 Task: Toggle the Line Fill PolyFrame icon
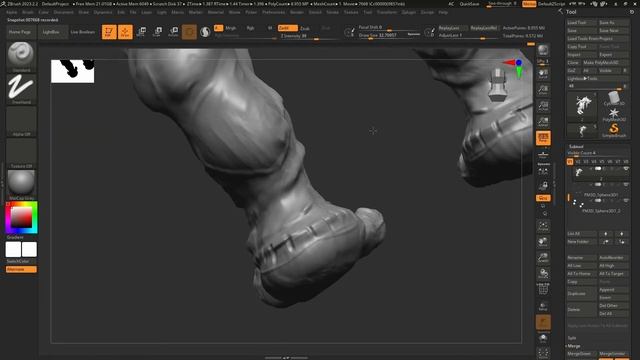click(543, 289)
